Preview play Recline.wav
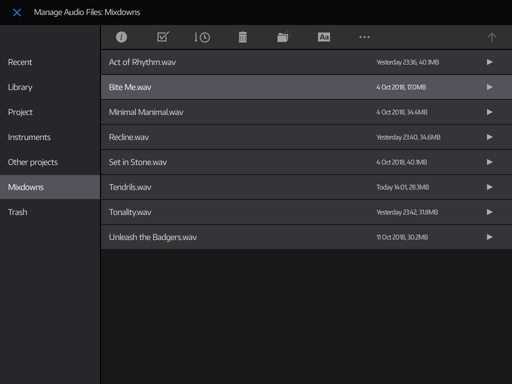This screenshot has width=512, height=384. (489, 137)
